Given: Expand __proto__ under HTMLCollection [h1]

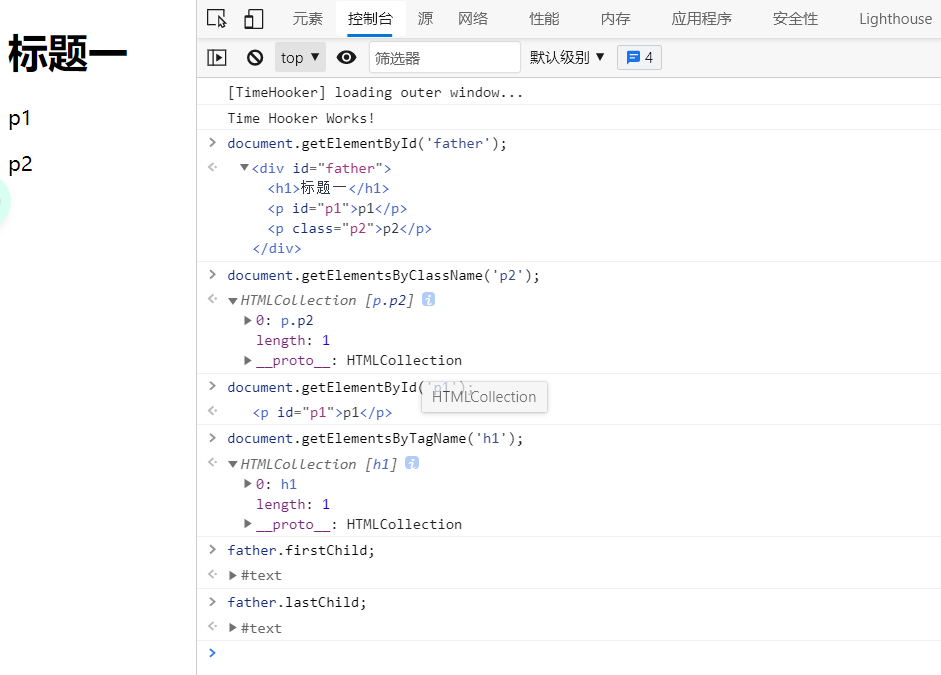Looking at the screenshot, I should (249, 524).
